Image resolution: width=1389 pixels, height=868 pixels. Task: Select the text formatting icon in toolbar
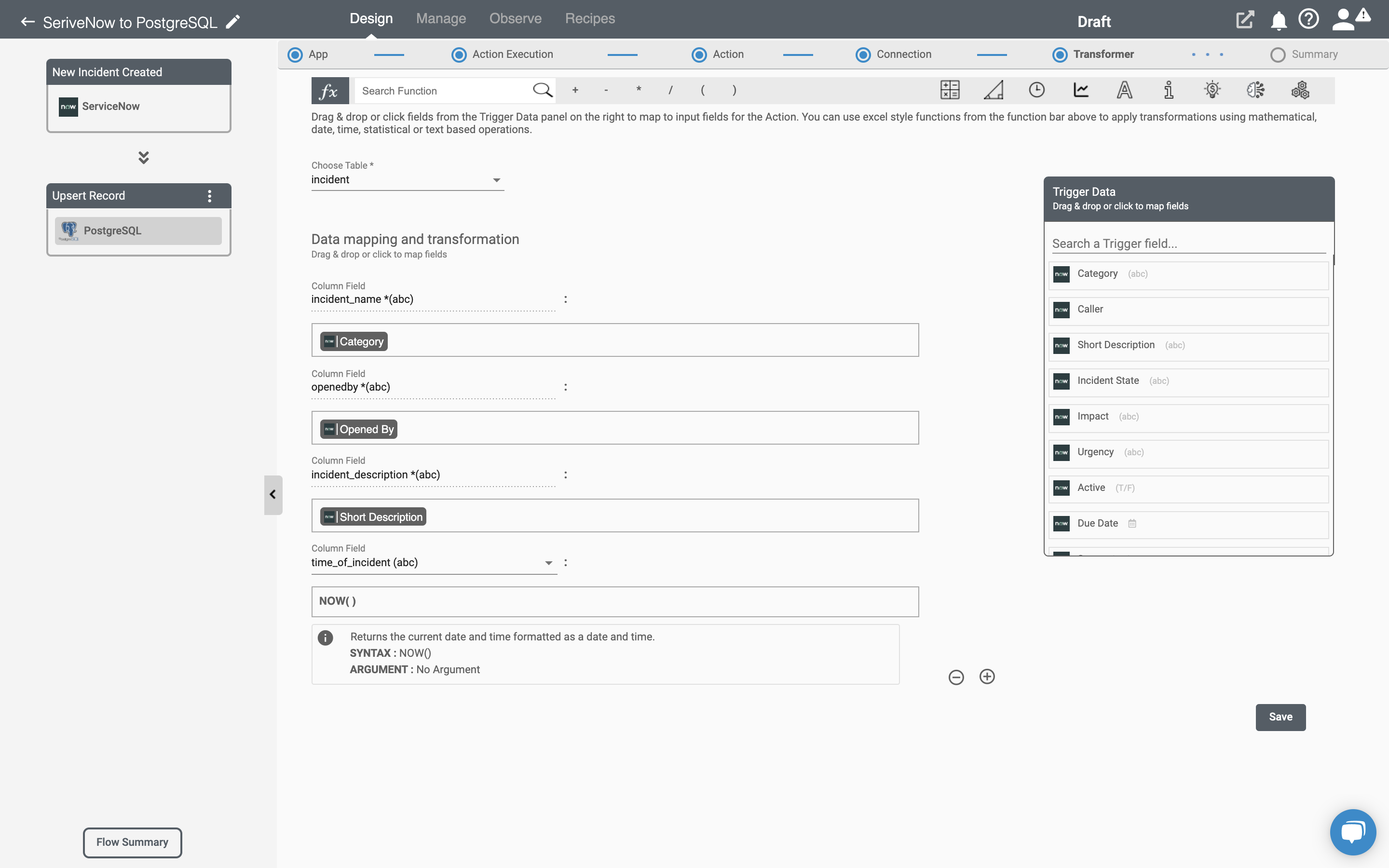click(x=1124, y=90)
